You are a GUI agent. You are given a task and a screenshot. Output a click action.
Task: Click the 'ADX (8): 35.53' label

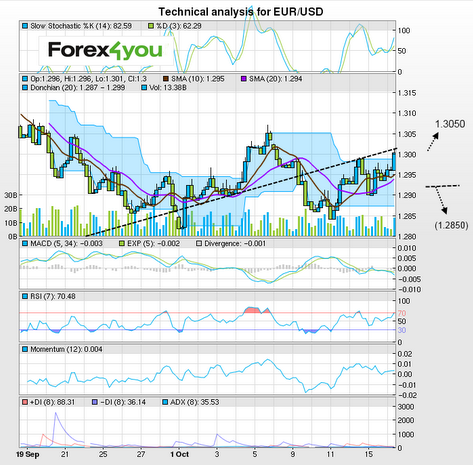tap(194, 402)
